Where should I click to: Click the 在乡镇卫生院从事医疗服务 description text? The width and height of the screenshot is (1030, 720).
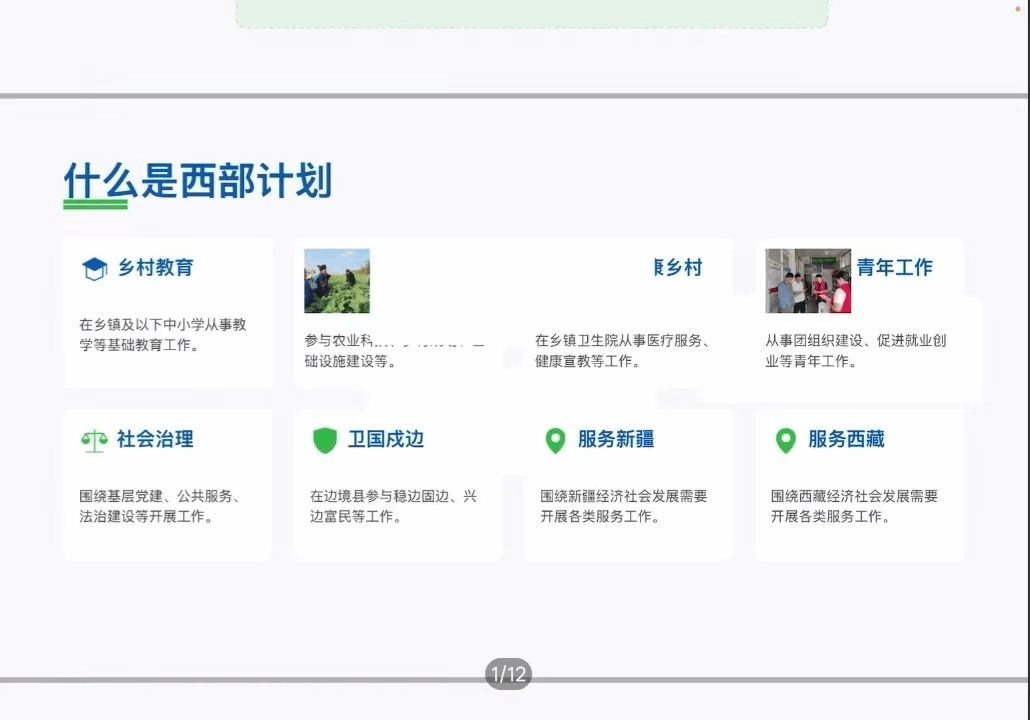point(622,350)
